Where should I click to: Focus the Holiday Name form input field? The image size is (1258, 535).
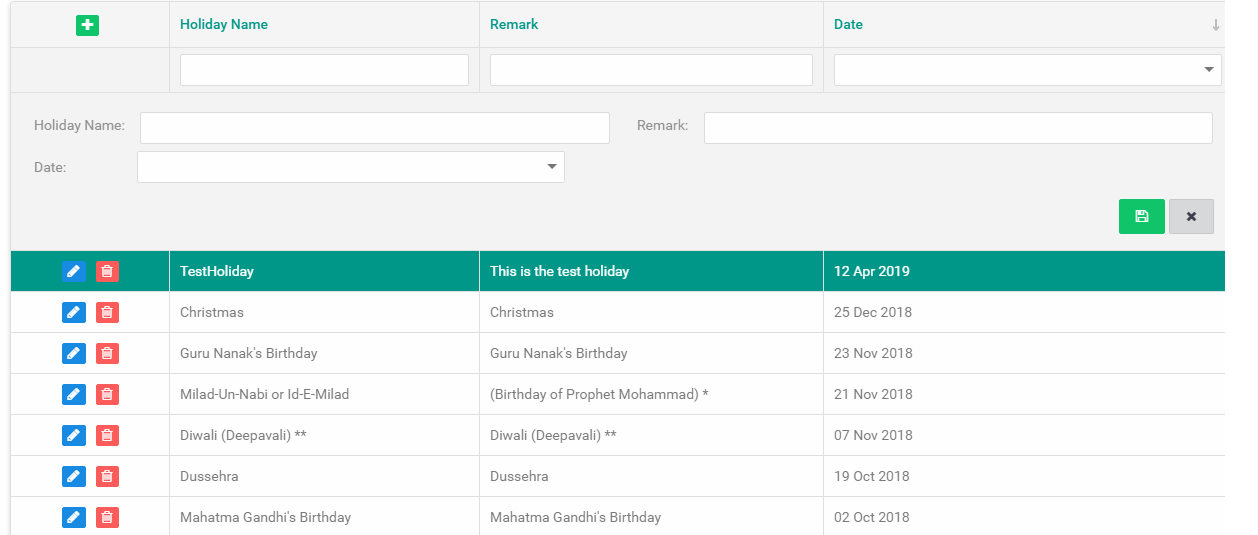point(374,128)
